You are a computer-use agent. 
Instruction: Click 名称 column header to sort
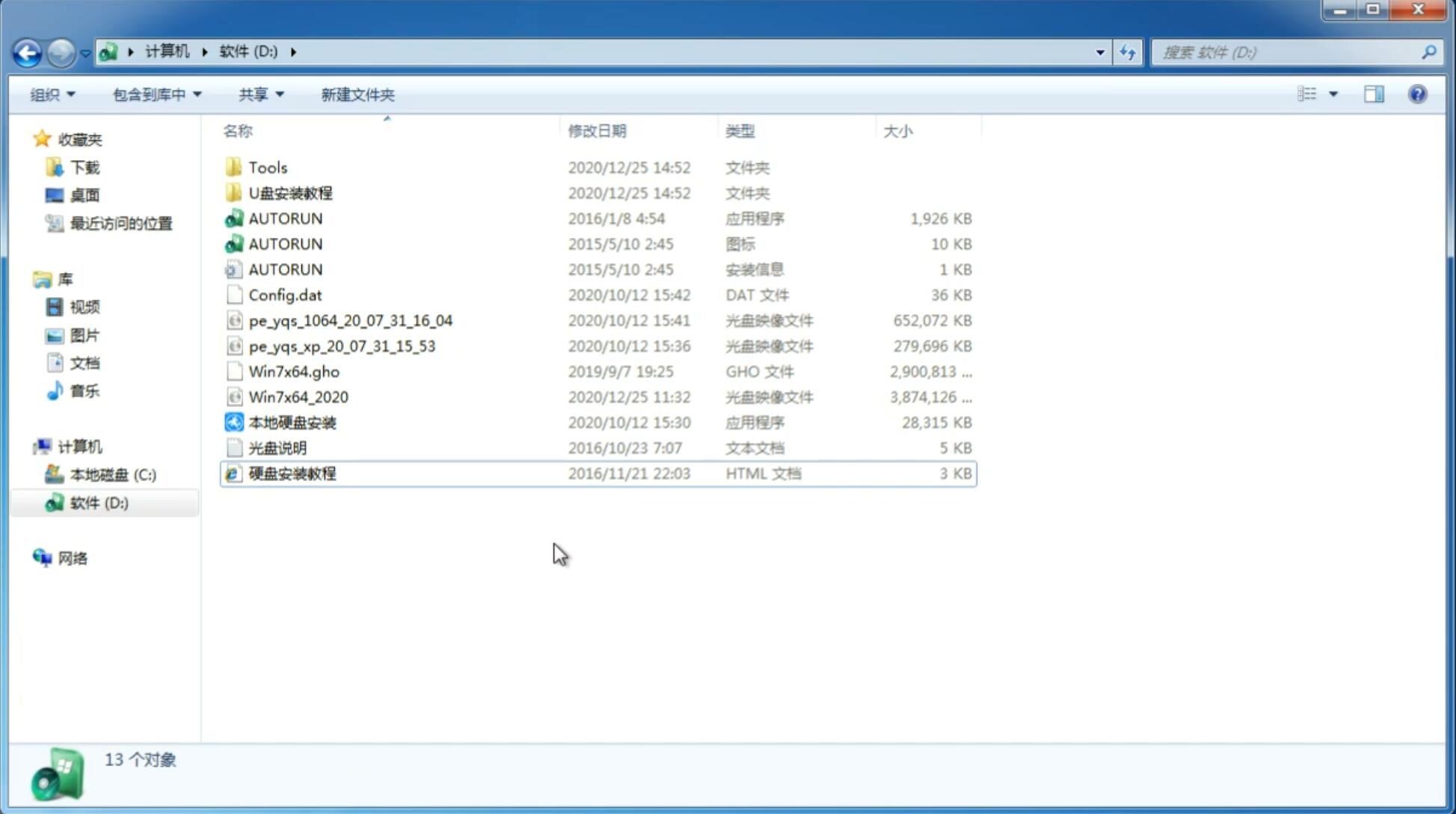click(x=237, y=131)
